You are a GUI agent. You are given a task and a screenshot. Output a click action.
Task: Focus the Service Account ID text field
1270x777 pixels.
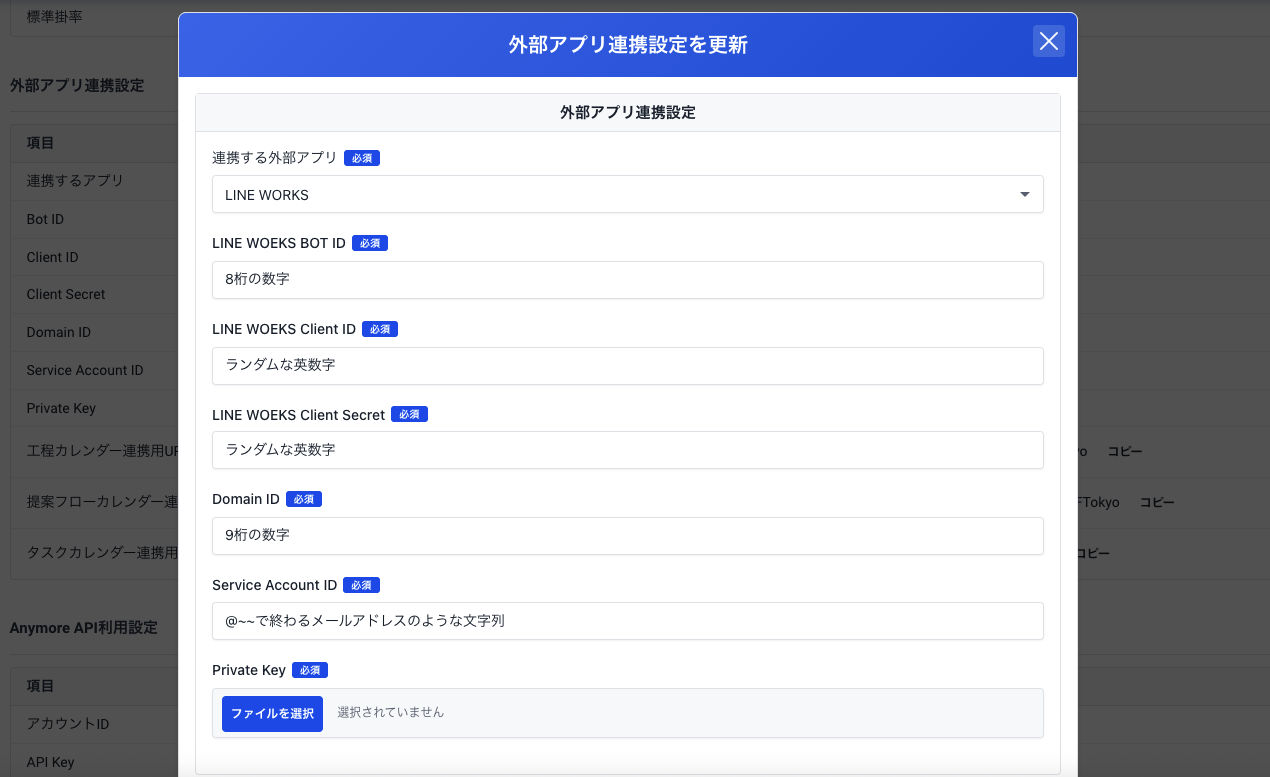[627, 621]
